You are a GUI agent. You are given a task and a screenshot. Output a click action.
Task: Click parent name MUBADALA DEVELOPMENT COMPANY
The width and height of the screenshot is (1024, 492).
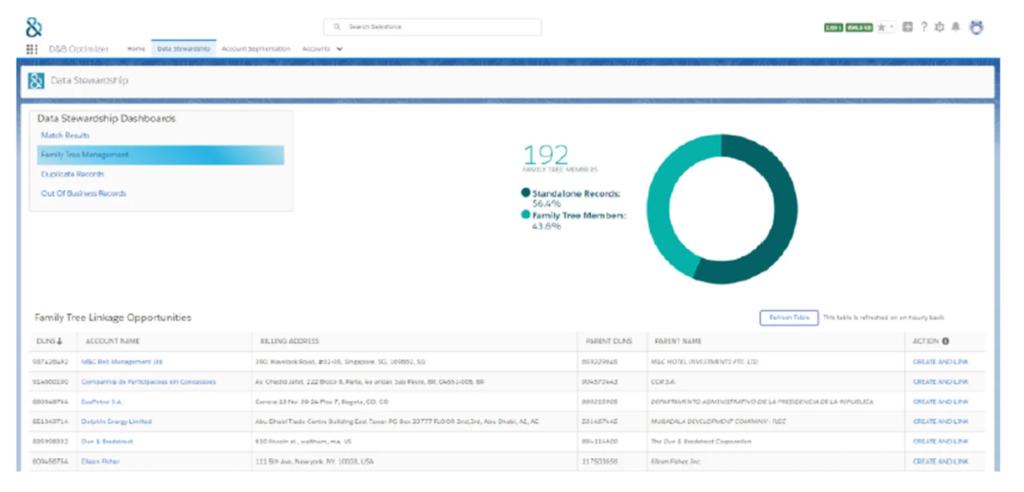click(x=719, y=421)
